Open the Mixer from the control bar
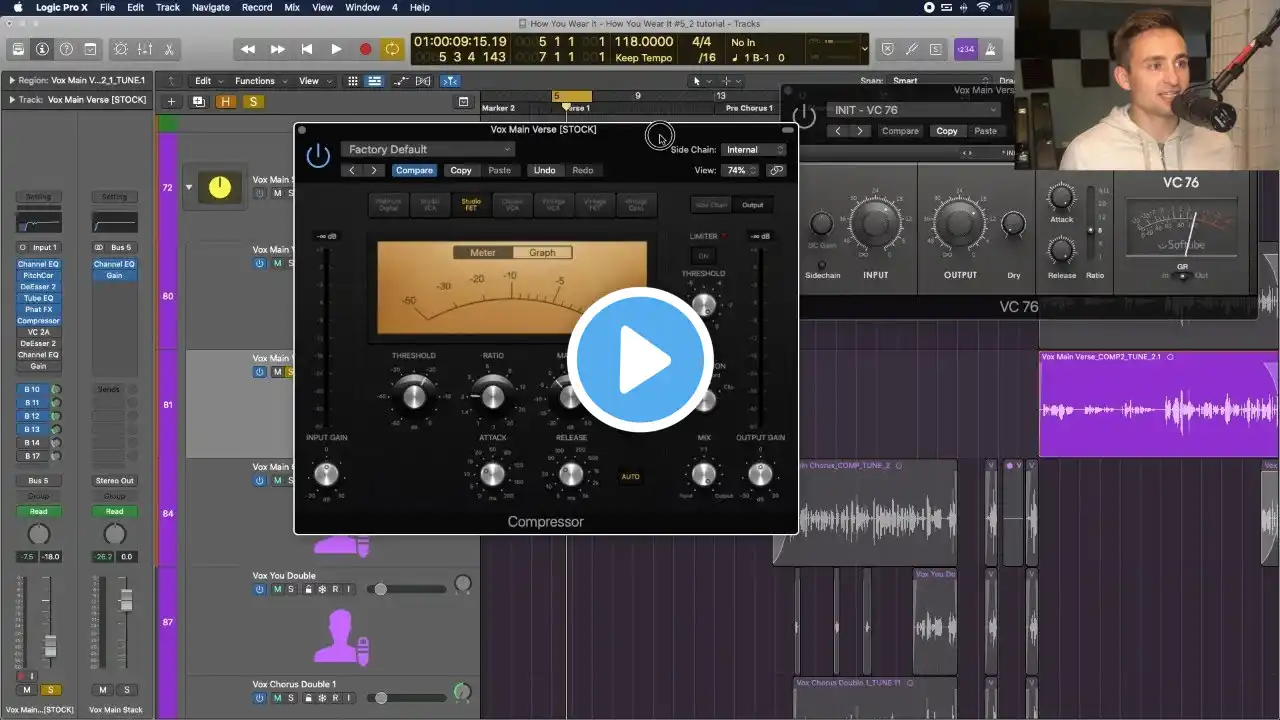Screen dimensions: 1280x720 coord(145,49)
